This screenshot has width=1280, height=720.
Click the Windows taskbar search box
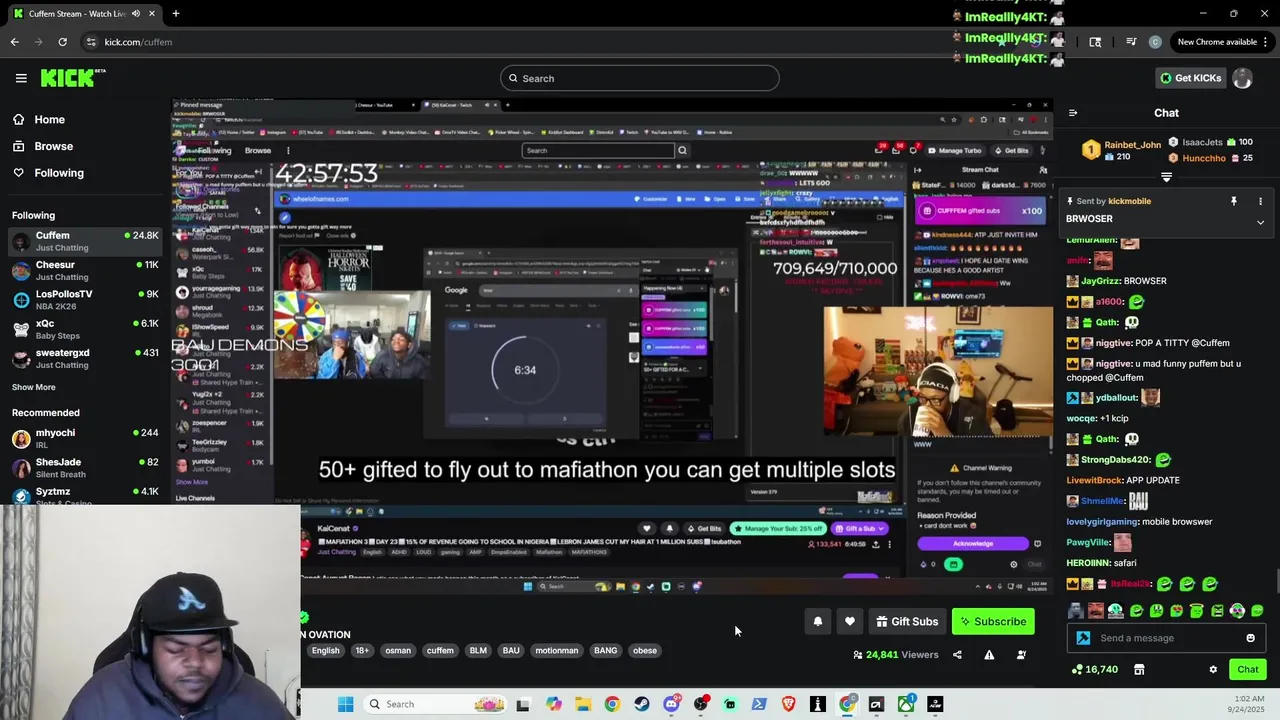coord(434,704)
